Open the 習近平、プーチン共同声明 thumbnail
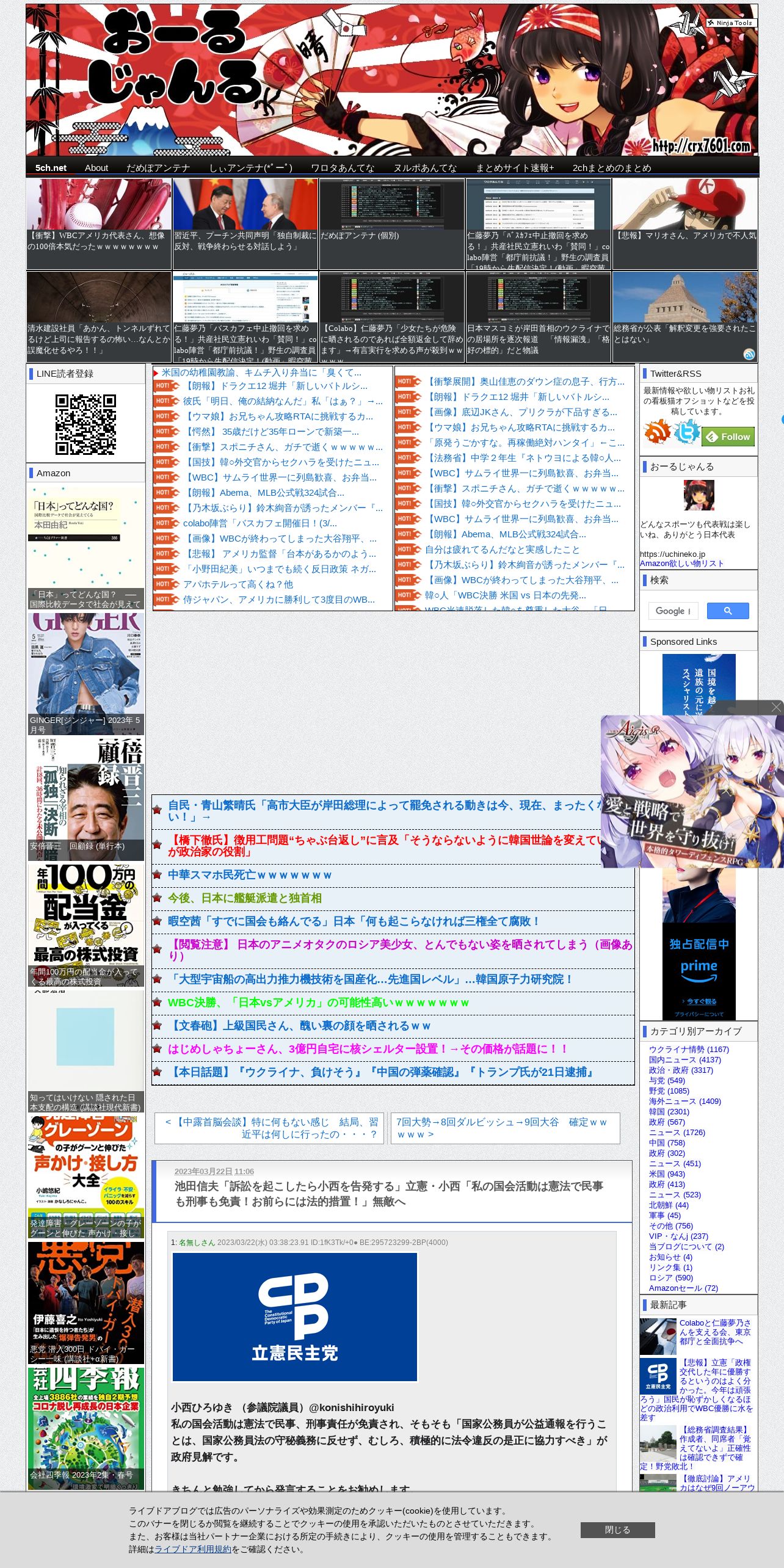Screen dimensions: 784x1568 pyautogui.click(x=245, y=223)
